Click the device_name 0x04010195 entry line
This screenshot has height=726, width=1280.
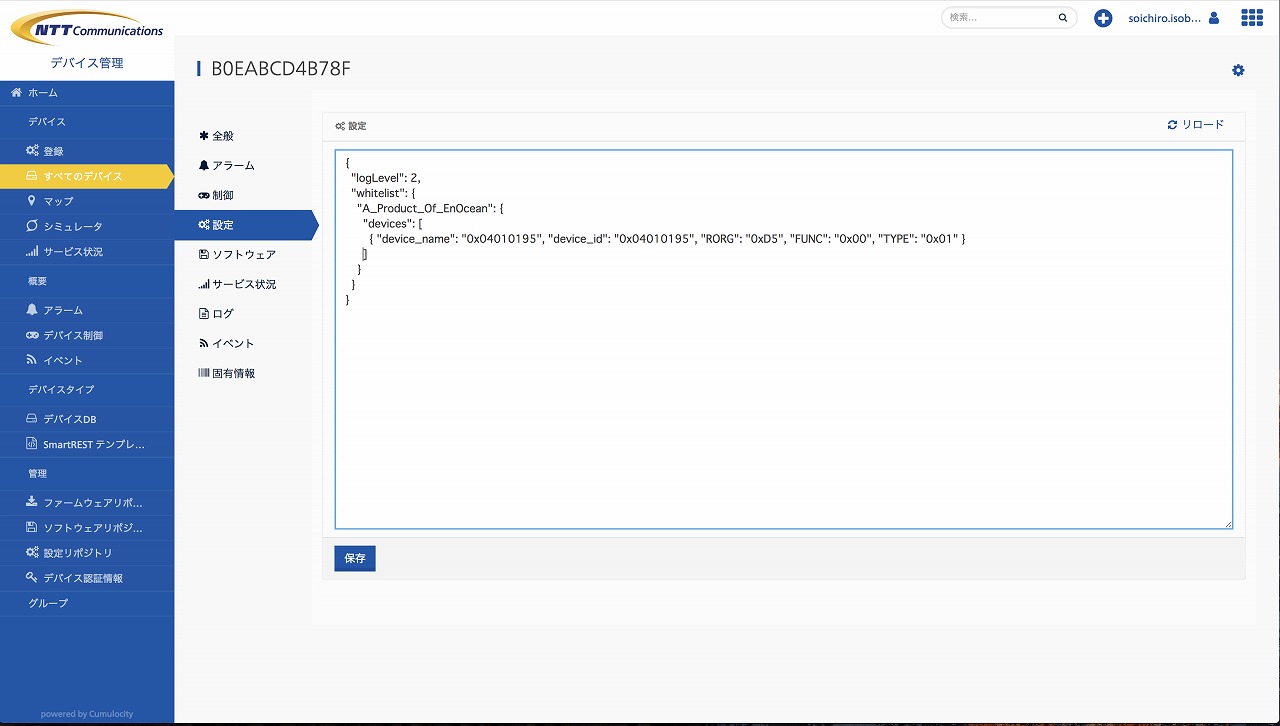[x=667, y=239]
